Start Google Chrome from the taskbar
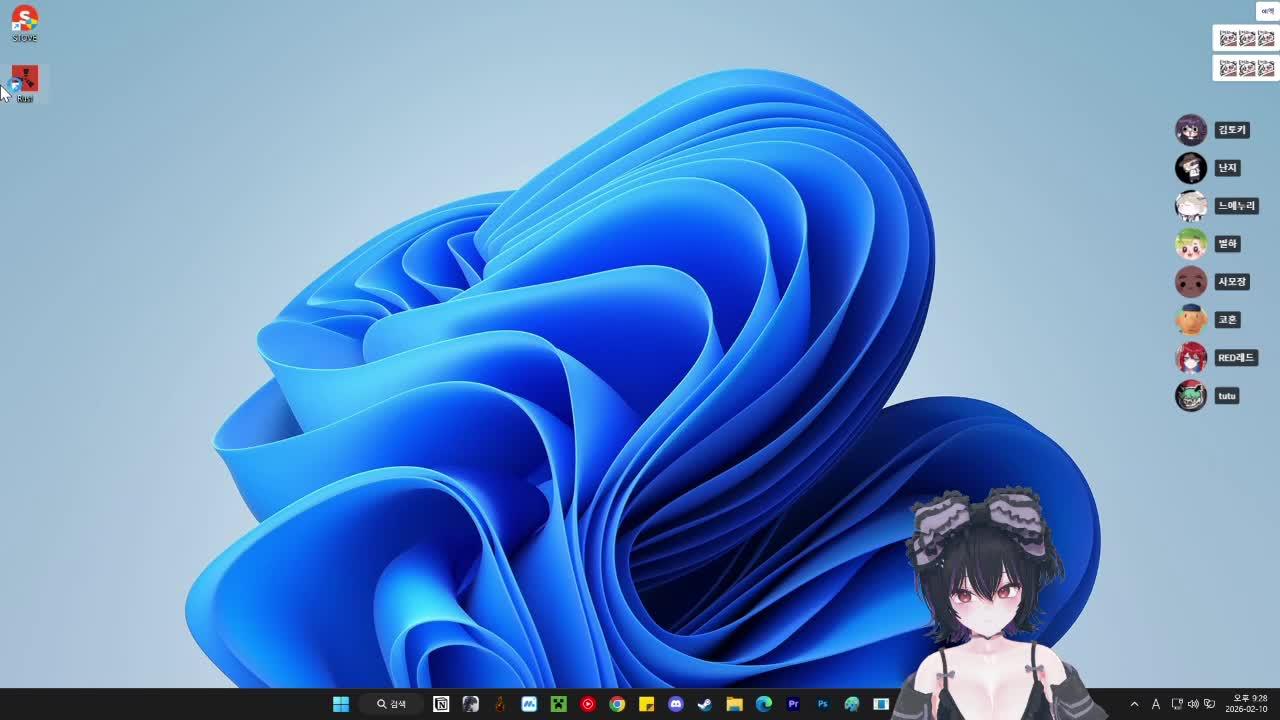Viewport: 1280px width, 720px height. click(616, 703)
